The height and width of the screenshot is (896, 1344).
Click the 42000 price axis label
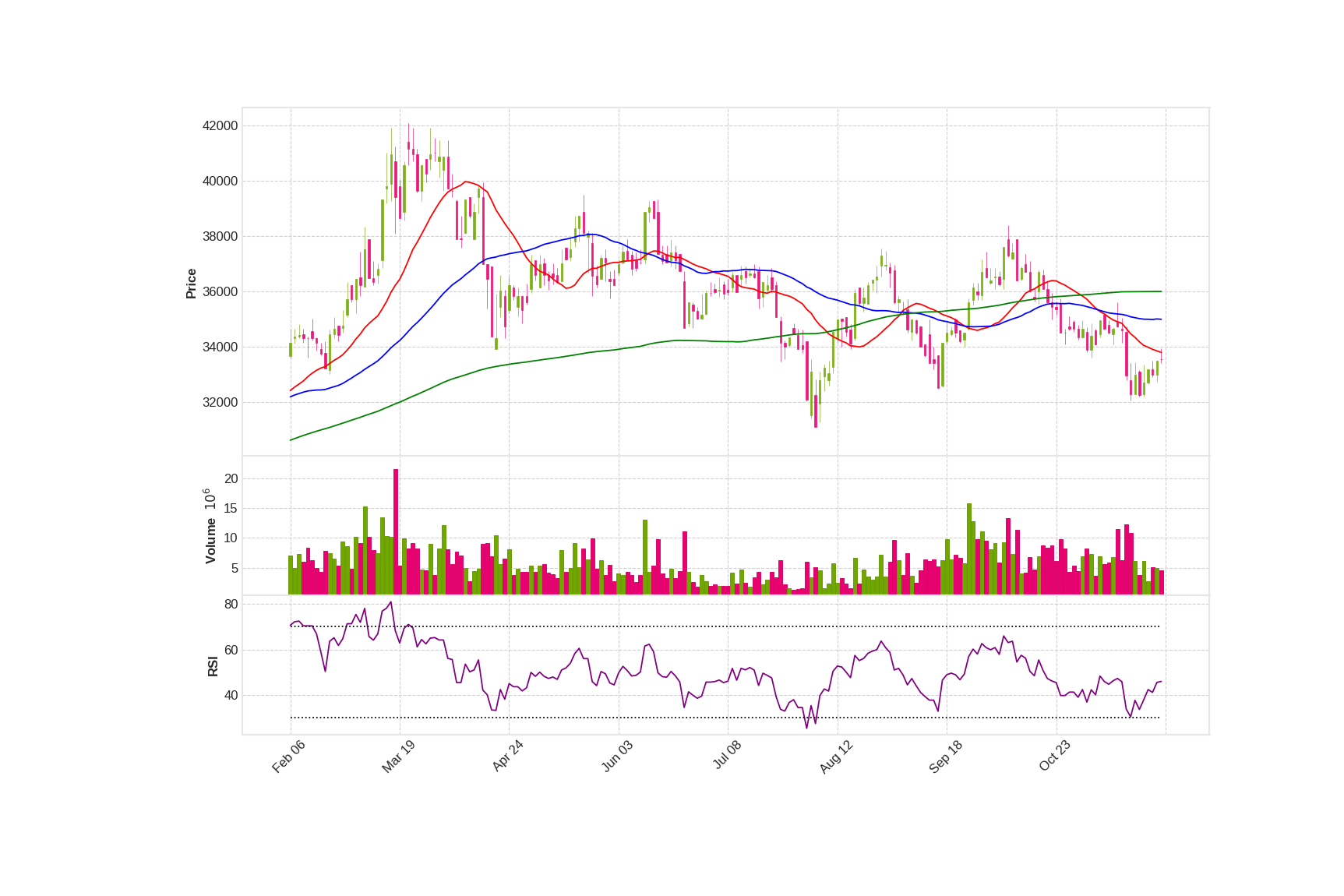[x=220, y=126]
